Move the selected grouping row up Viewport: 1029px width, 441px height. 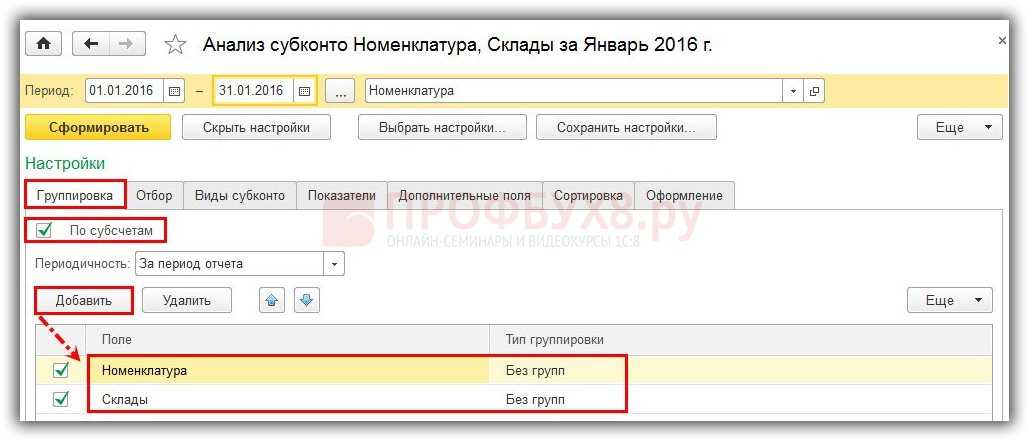pos(271,301)
